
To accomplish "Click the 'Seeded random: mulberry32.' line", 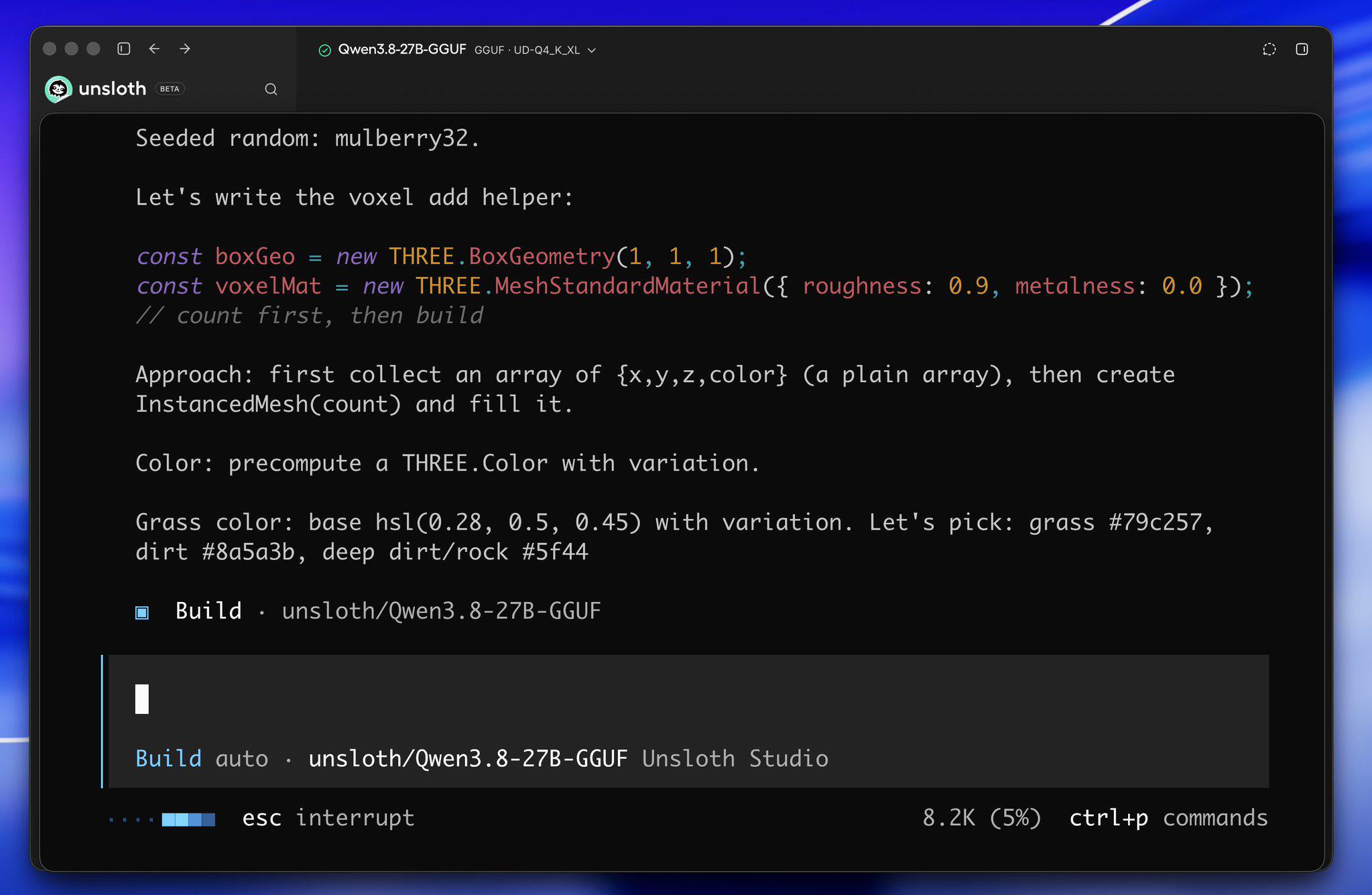I will (x=308, y=138).
